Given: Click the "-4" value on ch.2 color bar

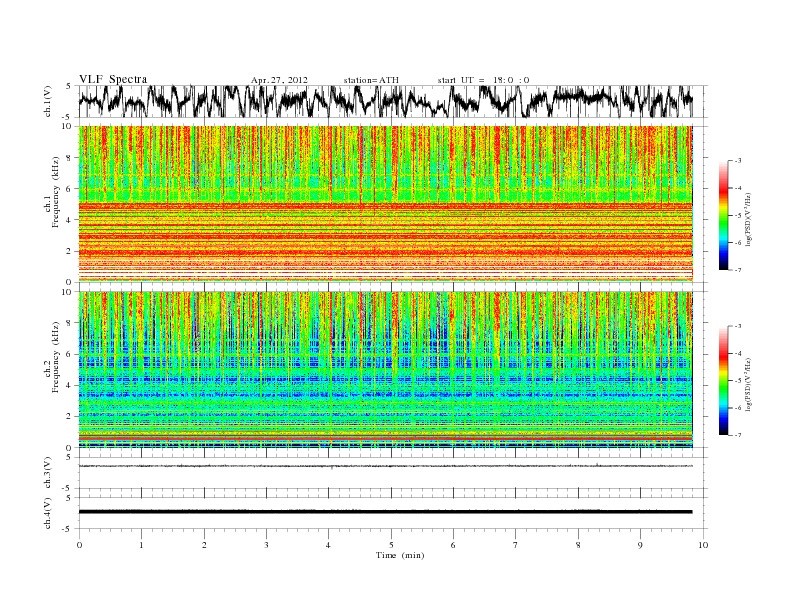Looking at the screenshot, I should tap(737, 353).
